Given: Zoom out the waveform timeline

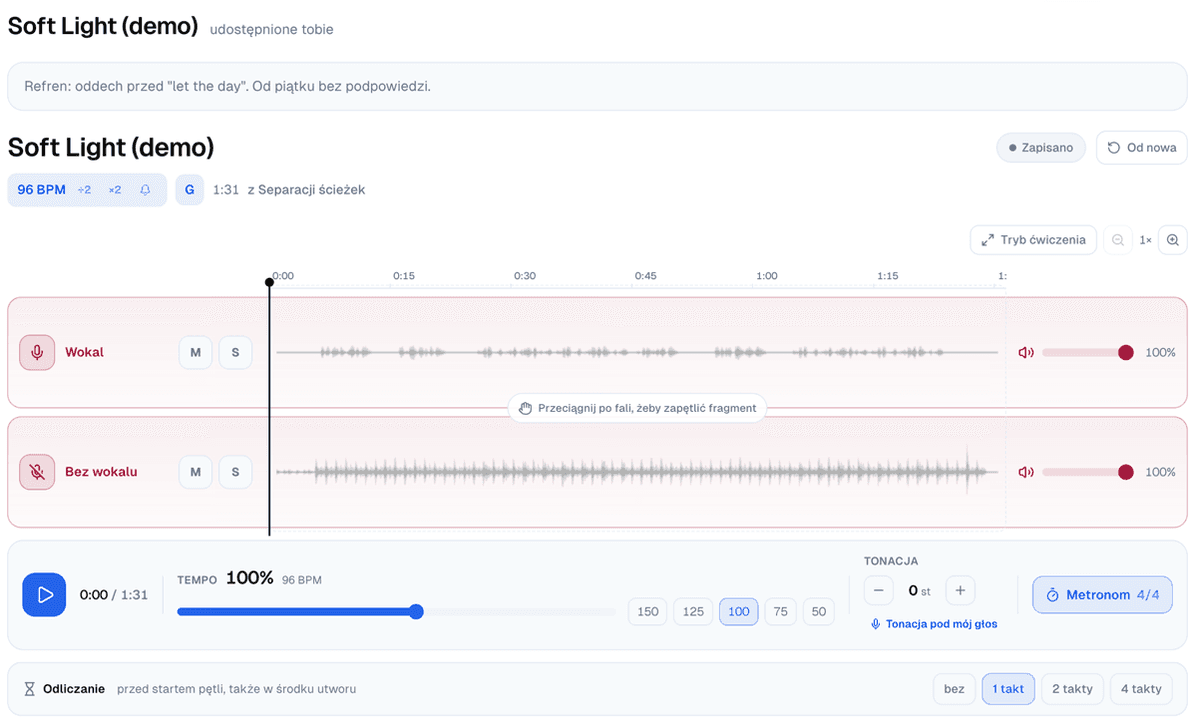Looking at the screenshot, I should 1118,240.
